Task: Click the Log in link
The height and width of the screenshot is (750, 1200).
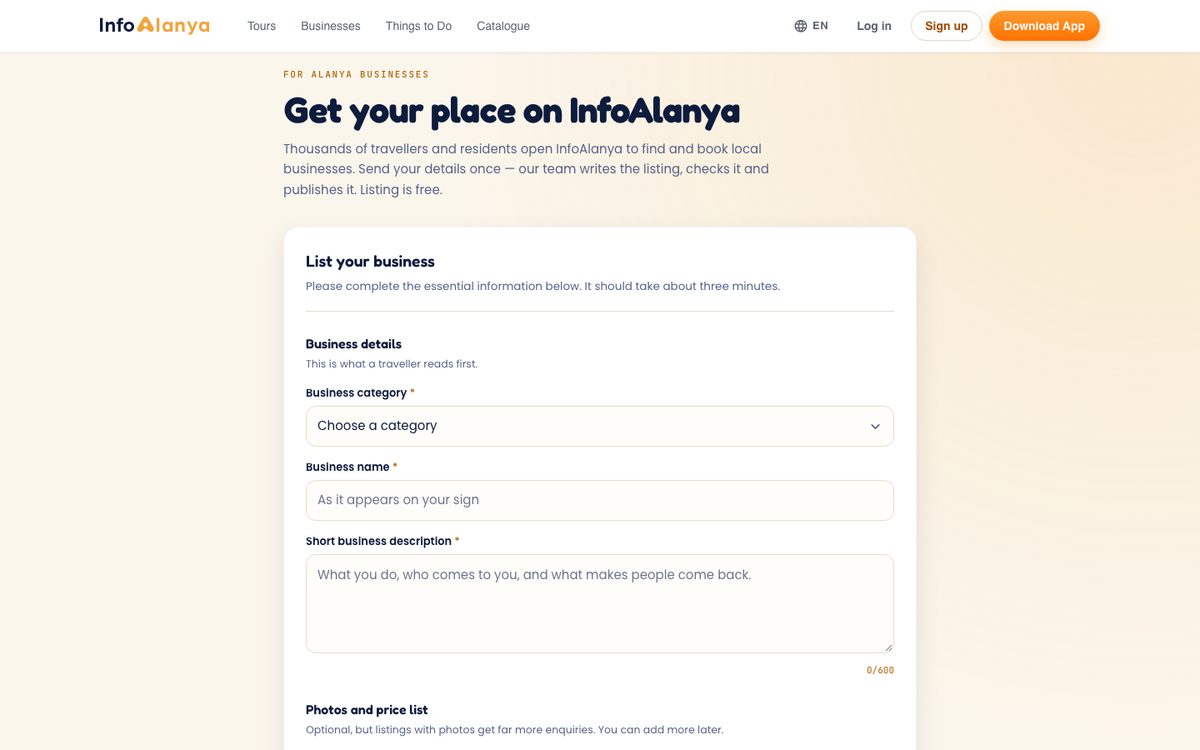Action: pyautogui.click(x=874, y=26)
